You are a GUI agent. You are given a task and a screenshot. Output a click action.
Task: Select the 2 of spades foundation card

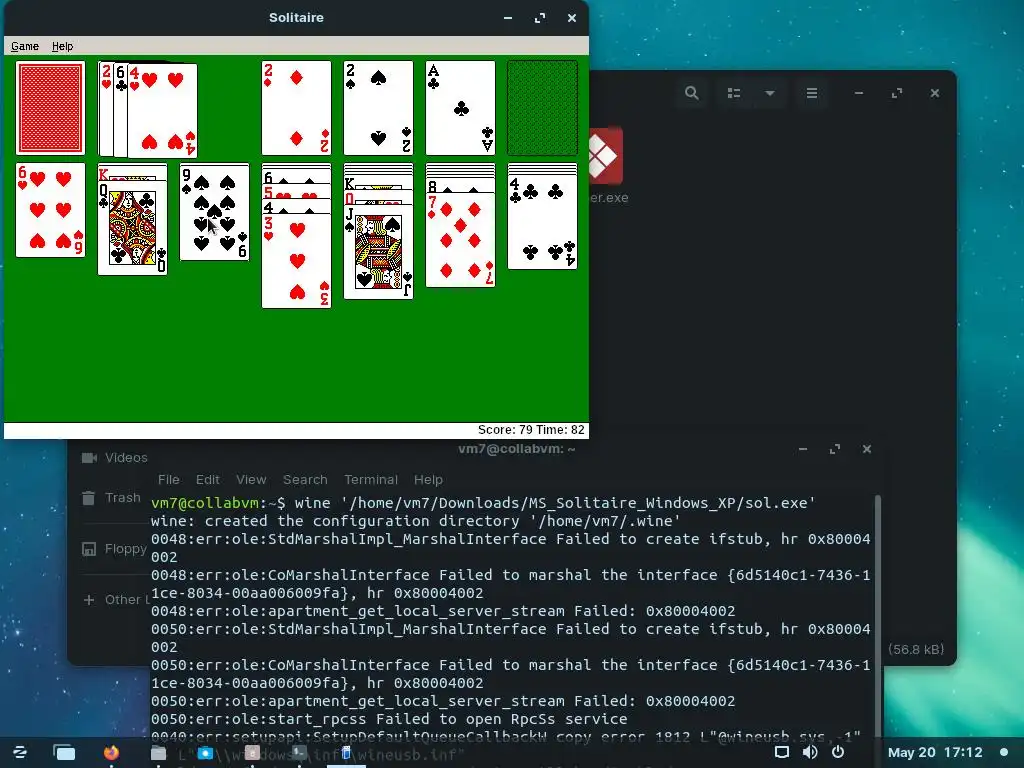click(x=378, y=108)
